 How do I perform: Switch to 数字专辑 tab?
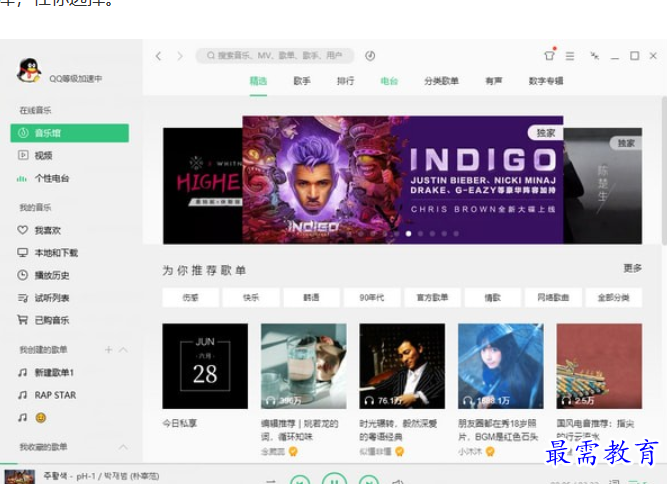[546, 81]
